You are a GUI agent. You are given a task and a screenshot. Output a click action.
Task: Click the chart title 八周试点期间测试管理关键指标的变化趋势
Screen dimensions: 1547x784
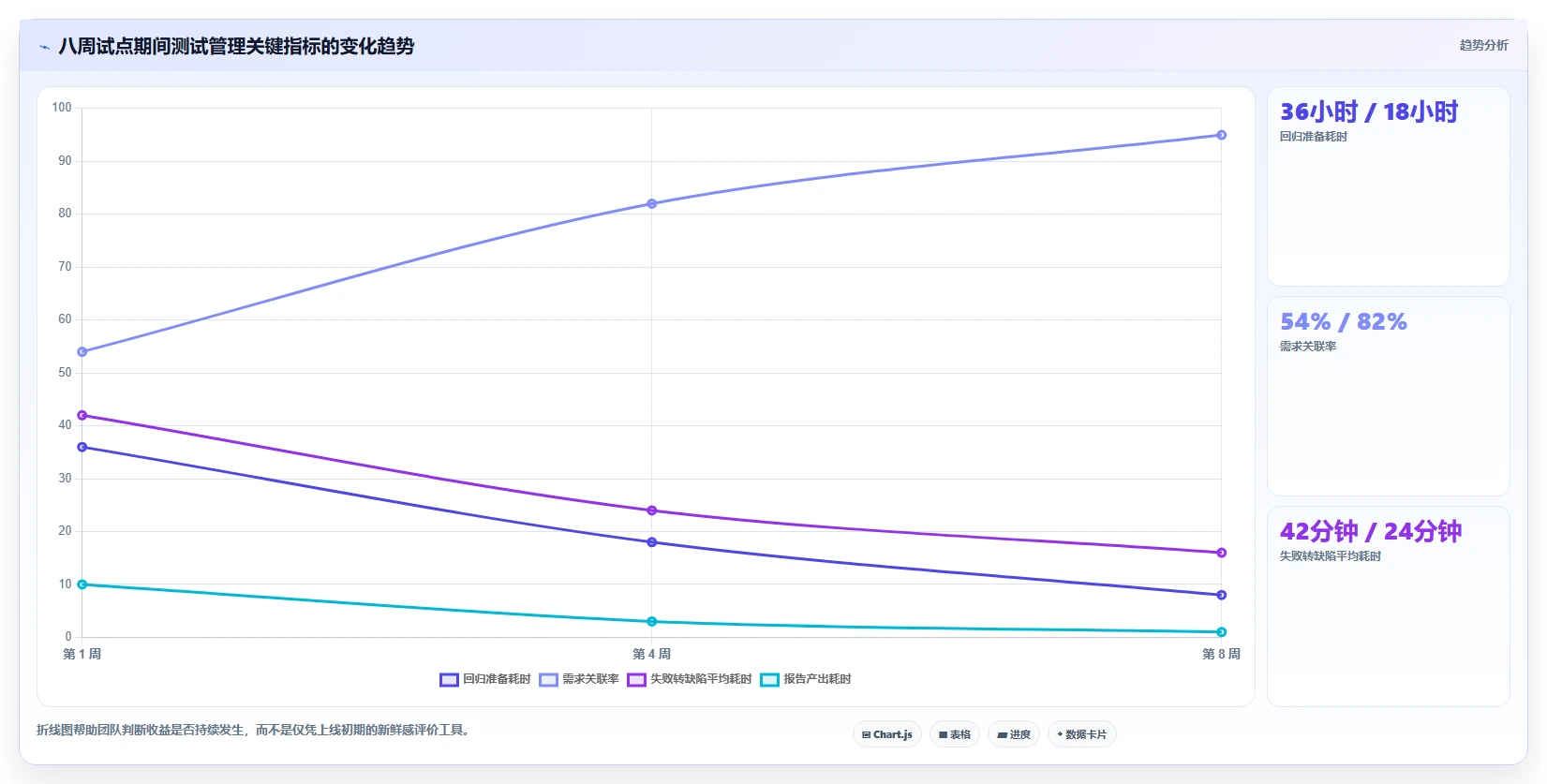tap(236, 46)
